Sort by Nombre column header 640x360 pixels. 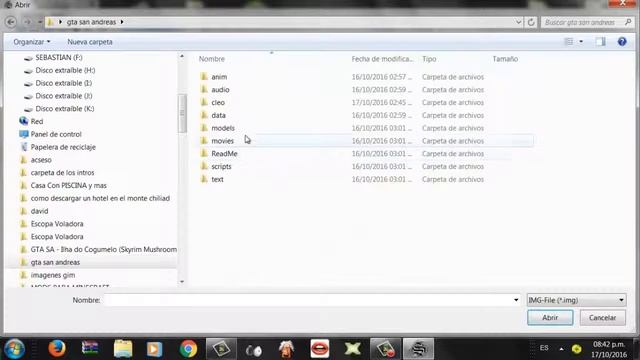click(x=211, y=59)
